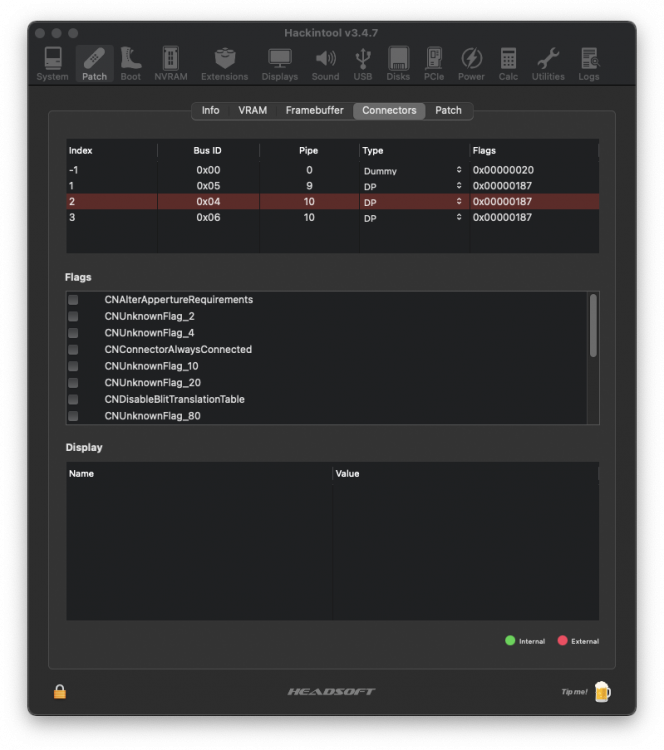This screenshot has height=750, width=664.
Task: Select connector row with index -1
Action: (332, 170)
